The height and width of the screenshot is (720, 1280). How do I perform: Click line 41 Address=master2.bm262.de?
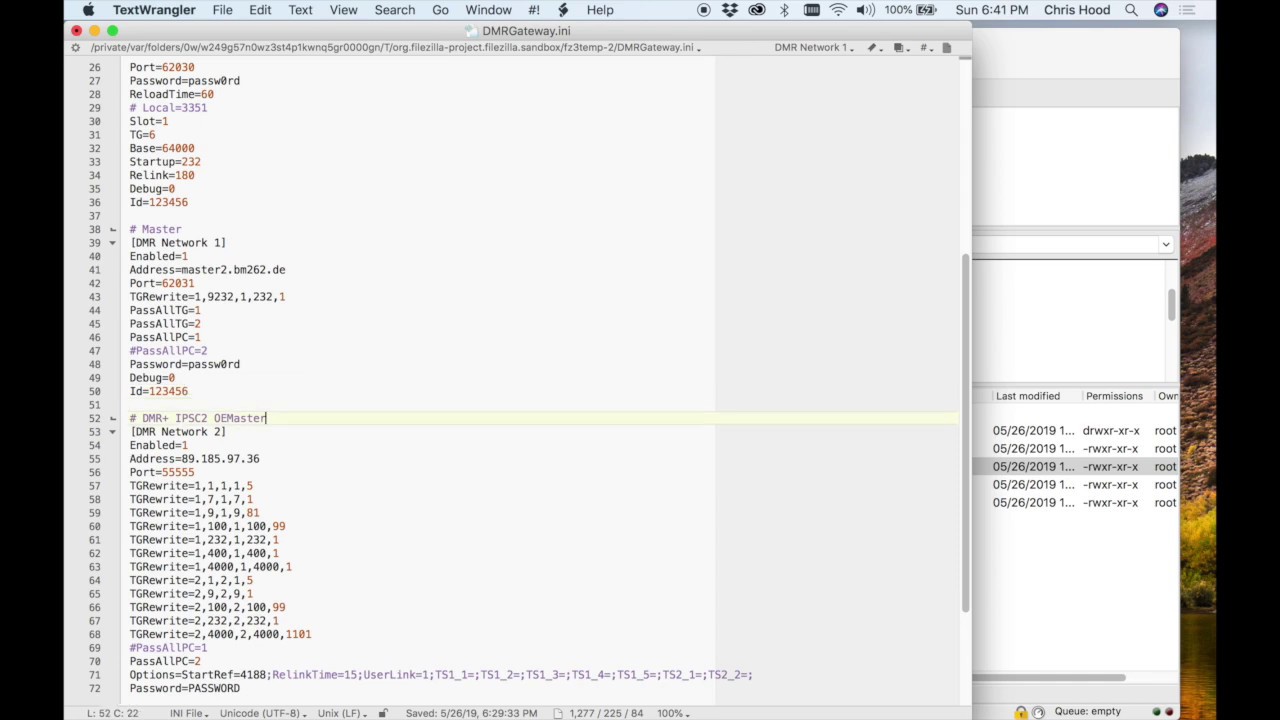click(207, 270)
